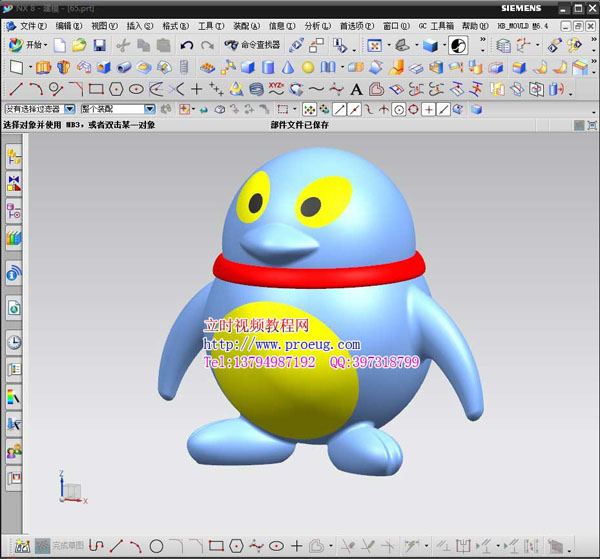Screen dimensions: 600x559
Task: Expand the orient view dropdown arrow
Action: [x=416, y=46]
